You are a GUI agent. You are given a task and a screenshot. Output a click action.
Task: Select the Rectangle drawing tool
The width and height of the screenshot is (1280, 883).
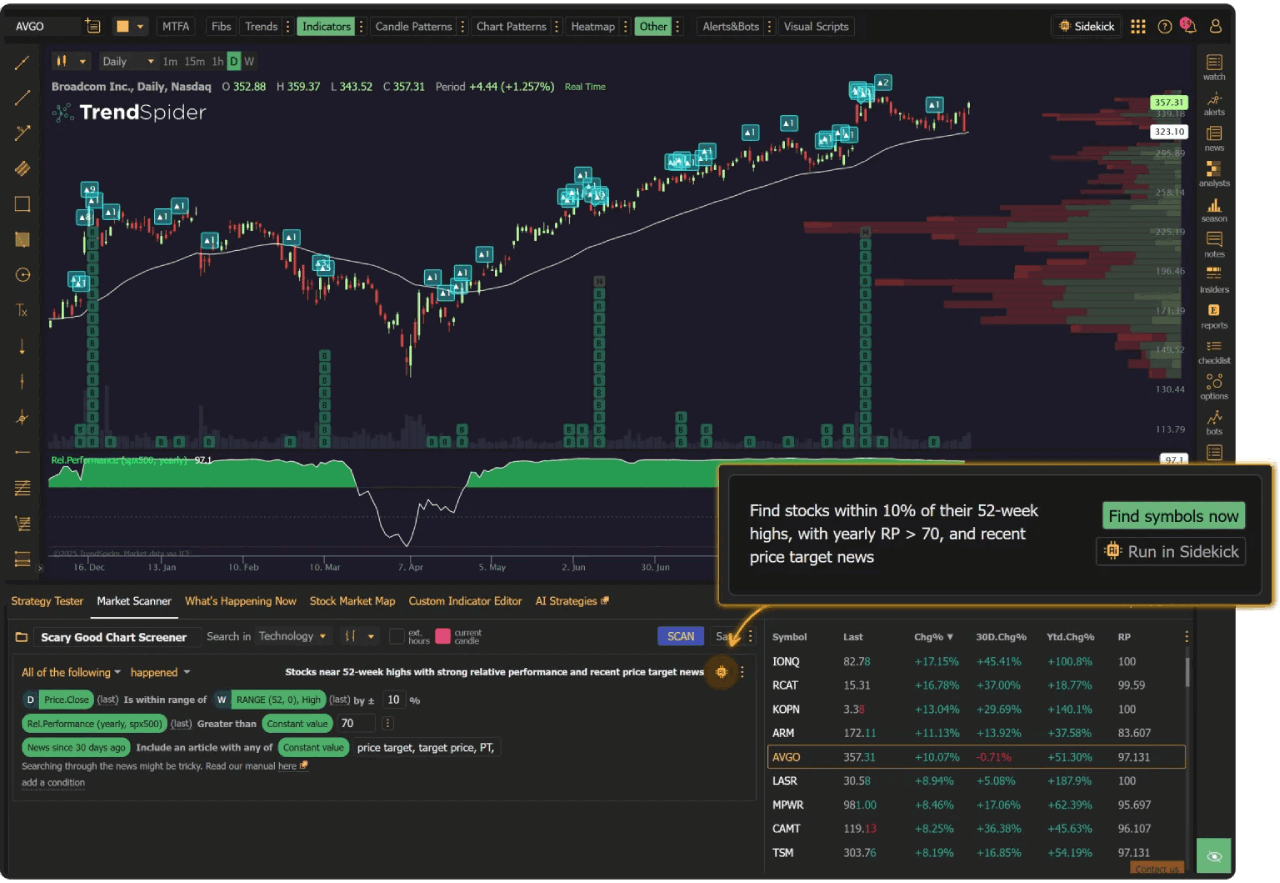21,204
